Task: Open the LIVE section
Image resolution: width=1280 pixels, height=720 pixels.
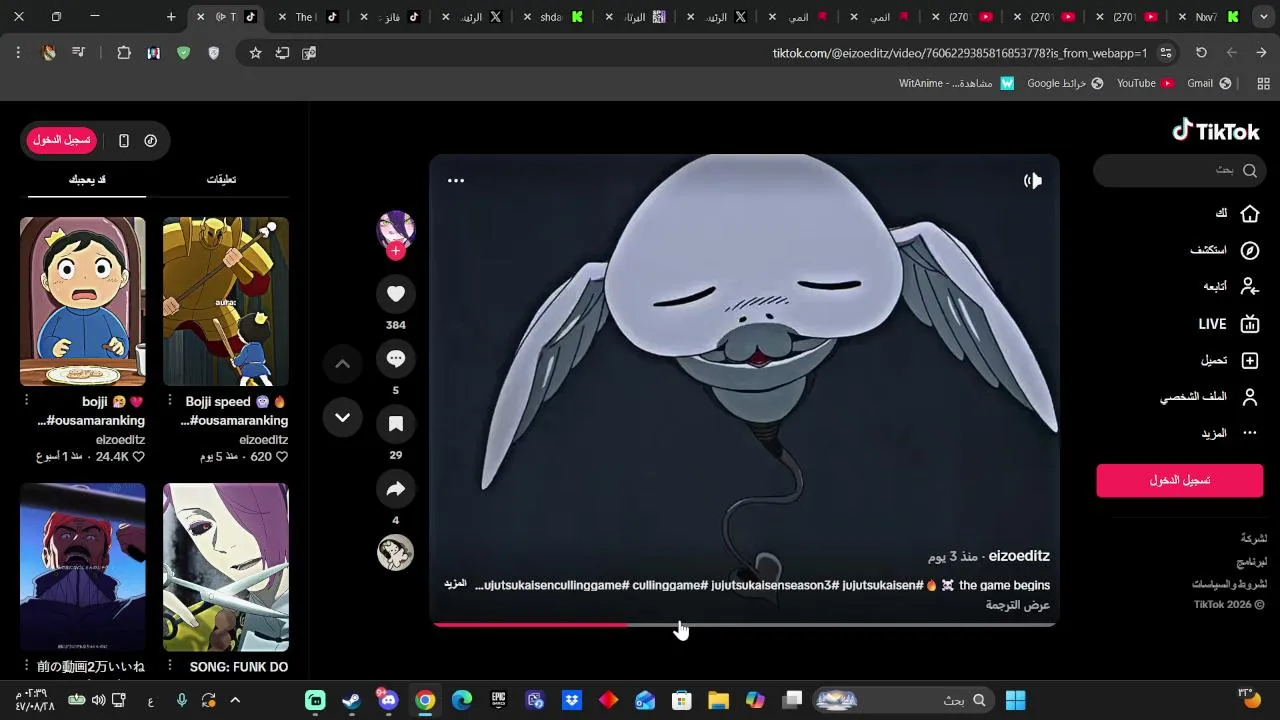Action: [1229, 324]
